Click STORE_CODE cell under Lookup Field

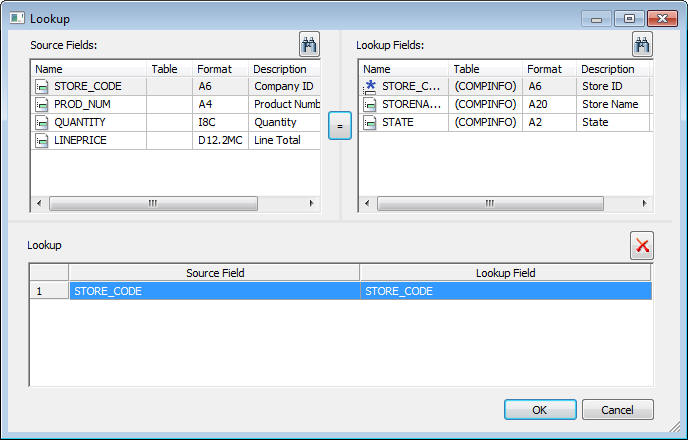click(x=506, y=291)
